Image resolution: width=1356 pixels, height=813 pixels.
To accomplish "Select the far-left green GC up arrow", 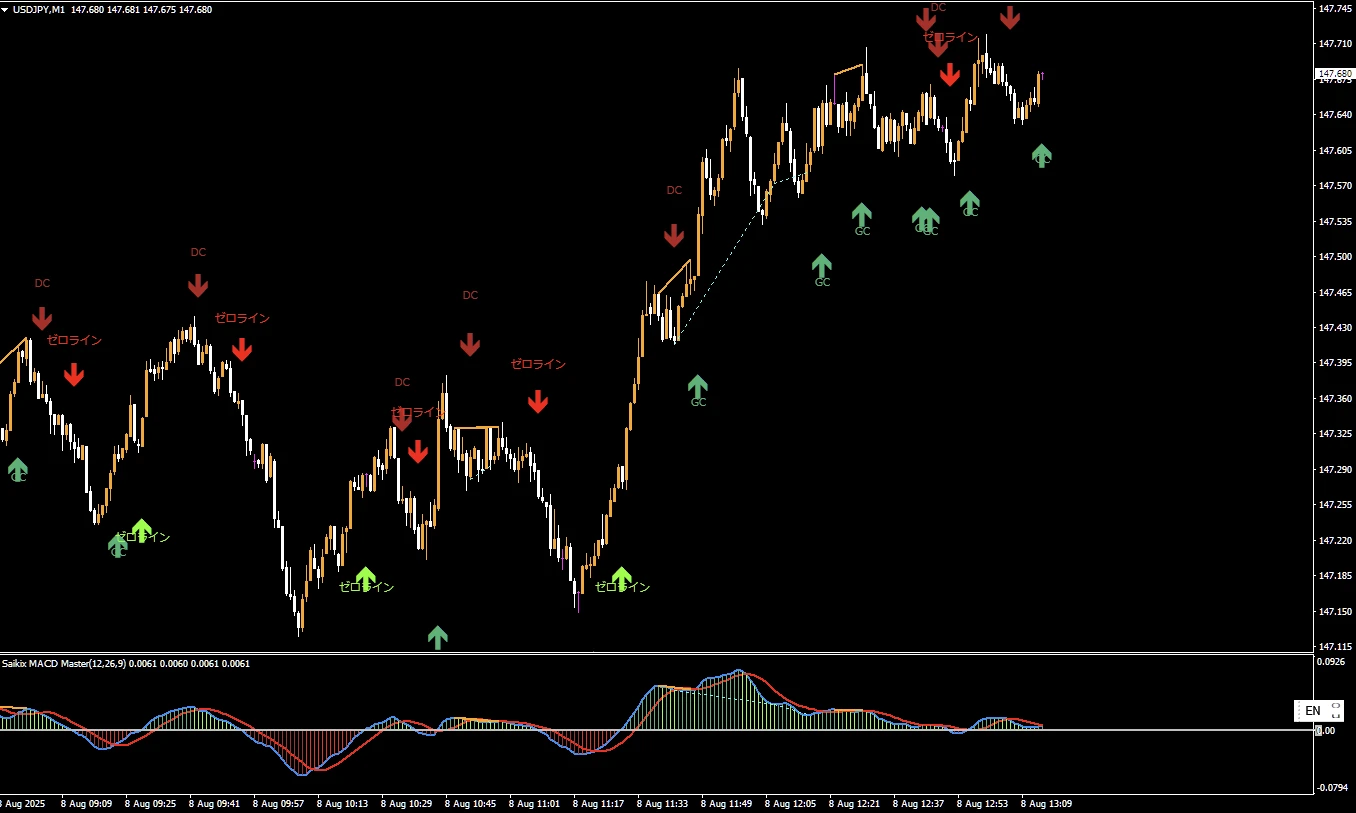I will coord(18,468).
